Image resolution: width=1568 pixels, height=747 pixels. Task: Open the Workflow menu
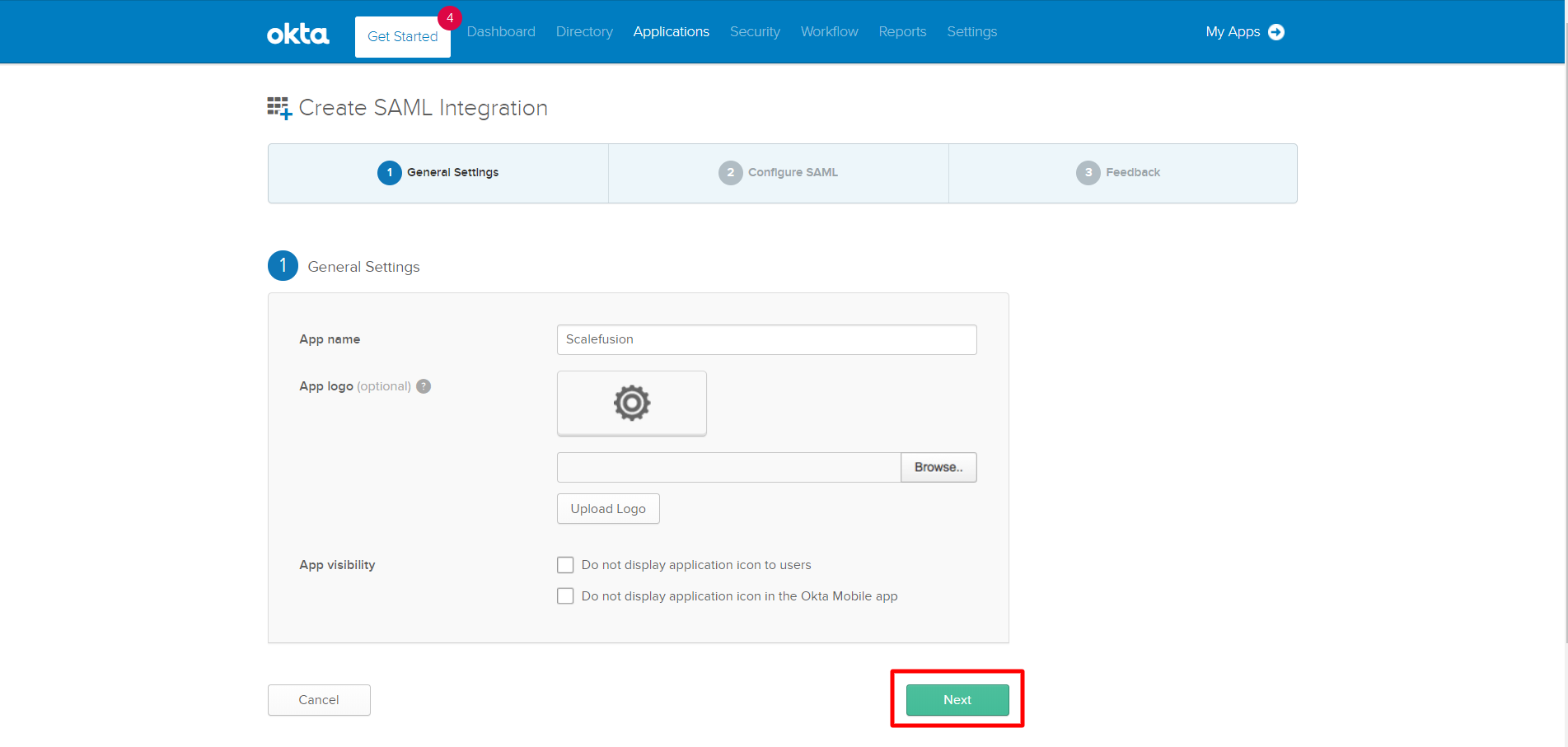click(830, 31)
